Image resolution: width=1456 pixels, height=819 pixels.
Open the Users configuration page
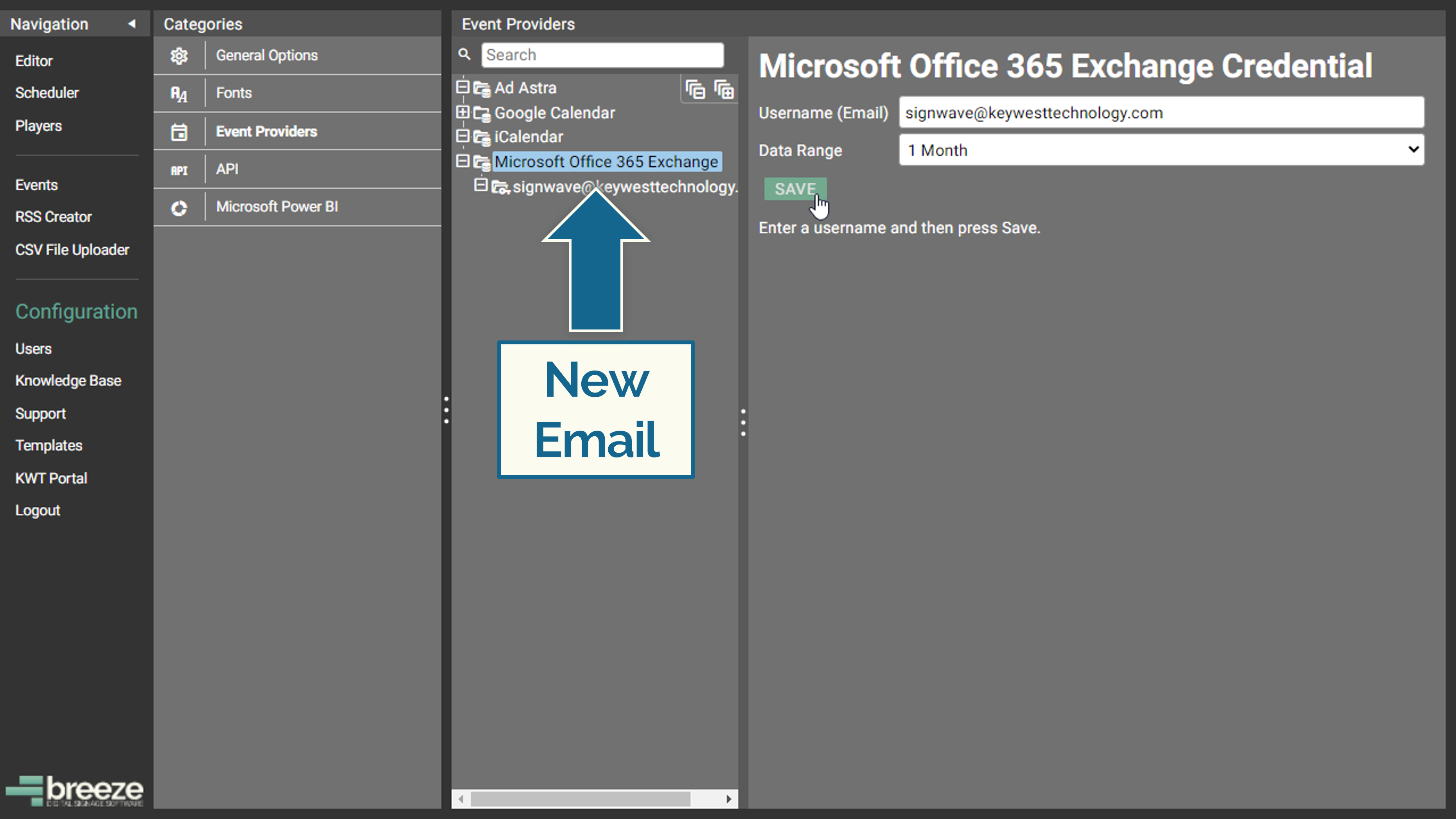pos(33,349)
